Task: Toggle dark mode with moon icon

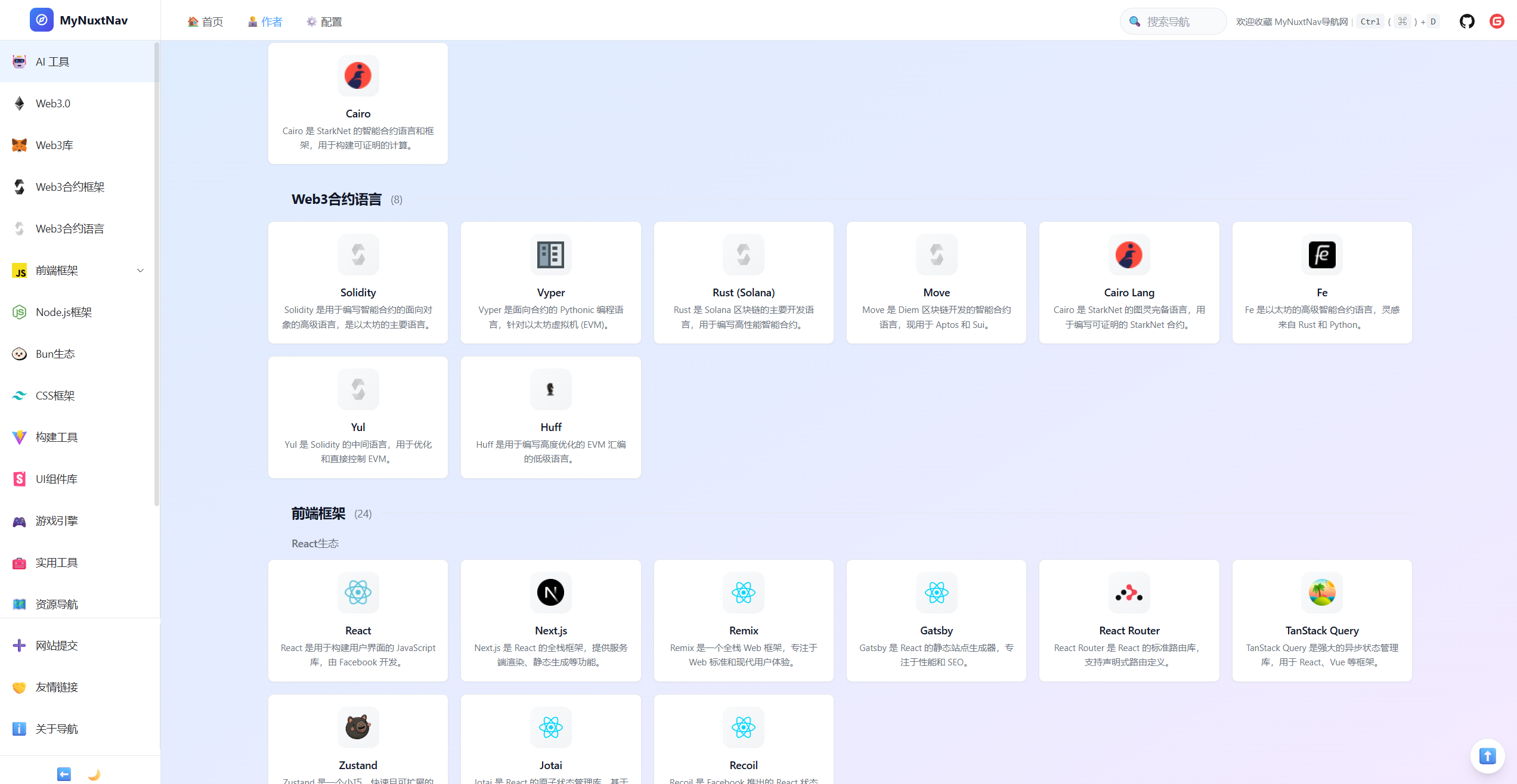Action: (94, 774)
